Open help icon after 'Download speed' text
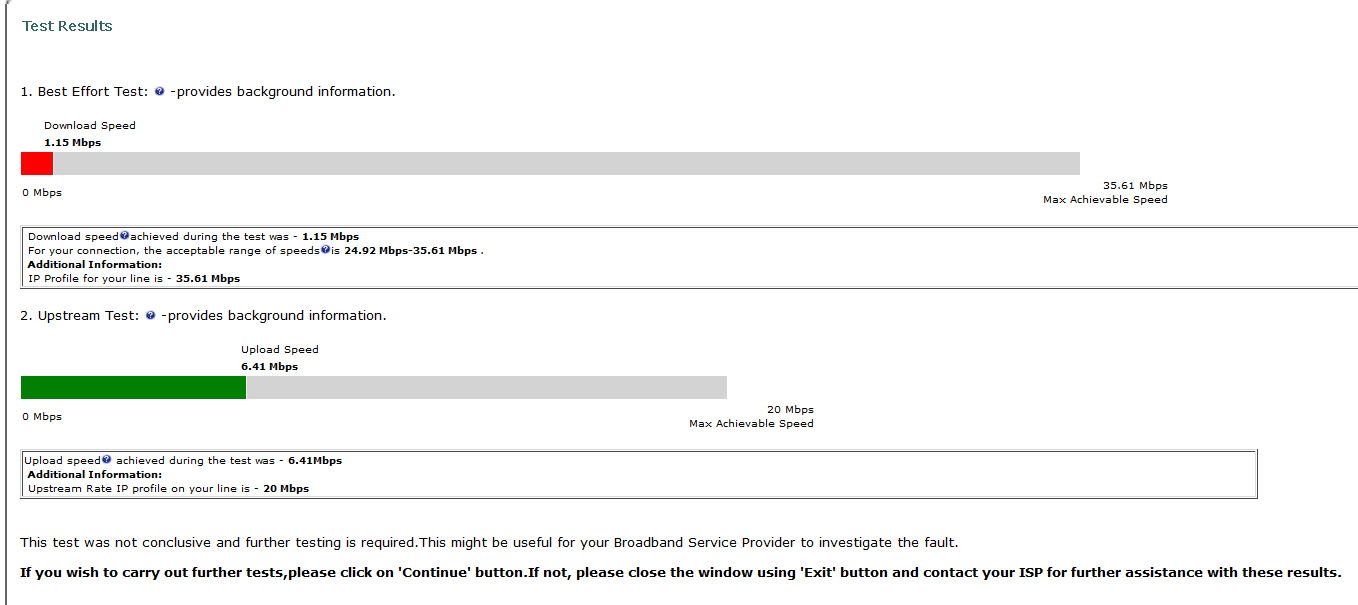This screenshot has width=1358, height=605. click(124, 236)
